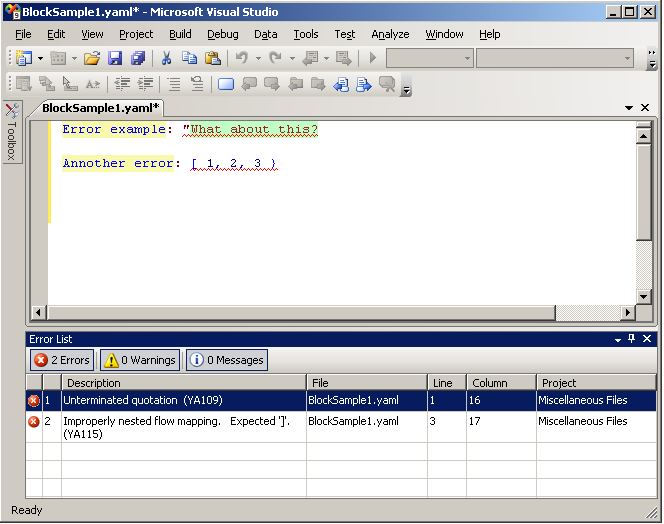664x524 pixels.
Task: Sort by the Line column header
Action: click(447, 383)
